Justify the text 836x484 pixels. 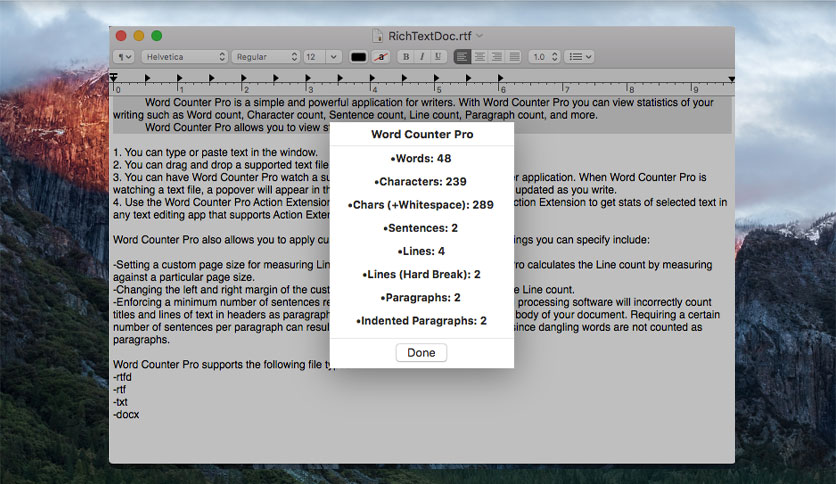pyautogui.click(x=514, y=57)
